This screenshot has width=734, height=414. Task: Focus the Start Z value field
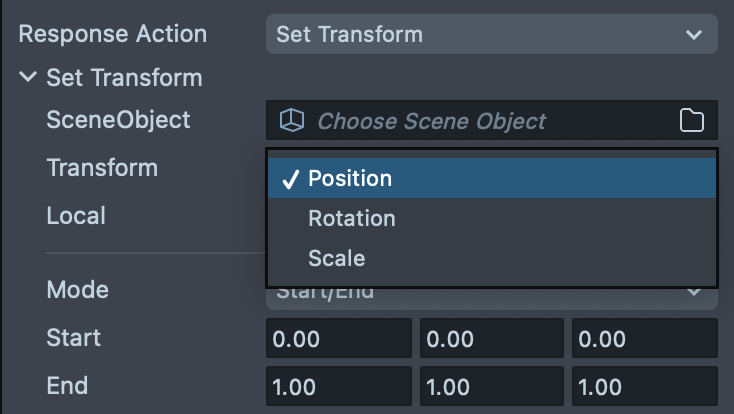[644, 339]
